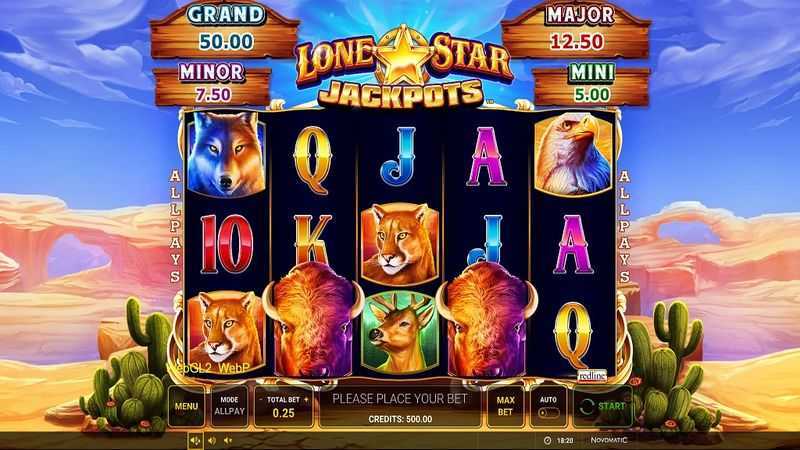The image size is (800, 450).
Task: Click the clock icon in status bar
Action: tap(547, 440)
